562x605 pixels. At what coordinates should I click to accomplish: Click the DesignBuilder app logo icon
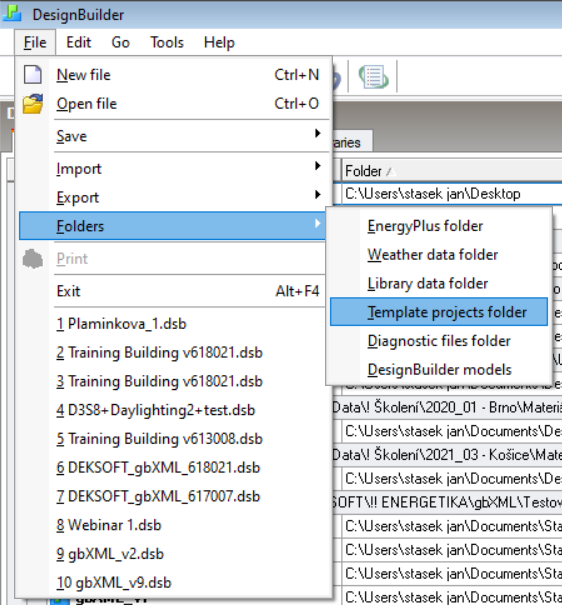(x=12, y=14)
